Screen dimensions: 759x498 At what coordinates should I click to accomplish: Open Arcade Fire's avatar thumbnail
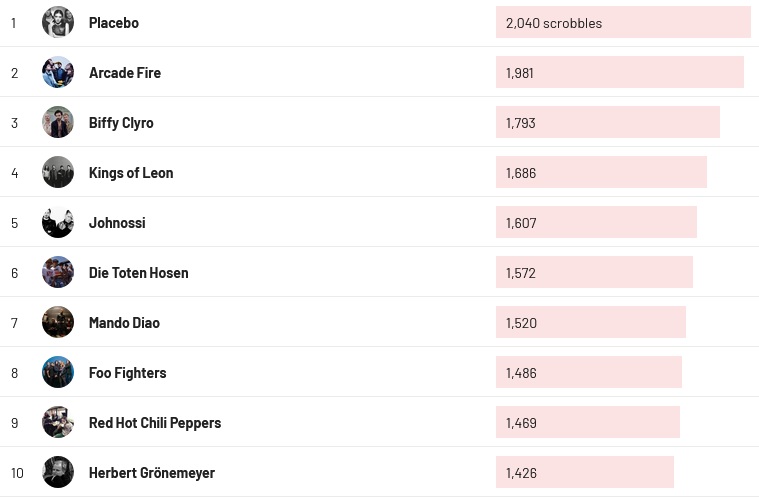click(58, 72)
